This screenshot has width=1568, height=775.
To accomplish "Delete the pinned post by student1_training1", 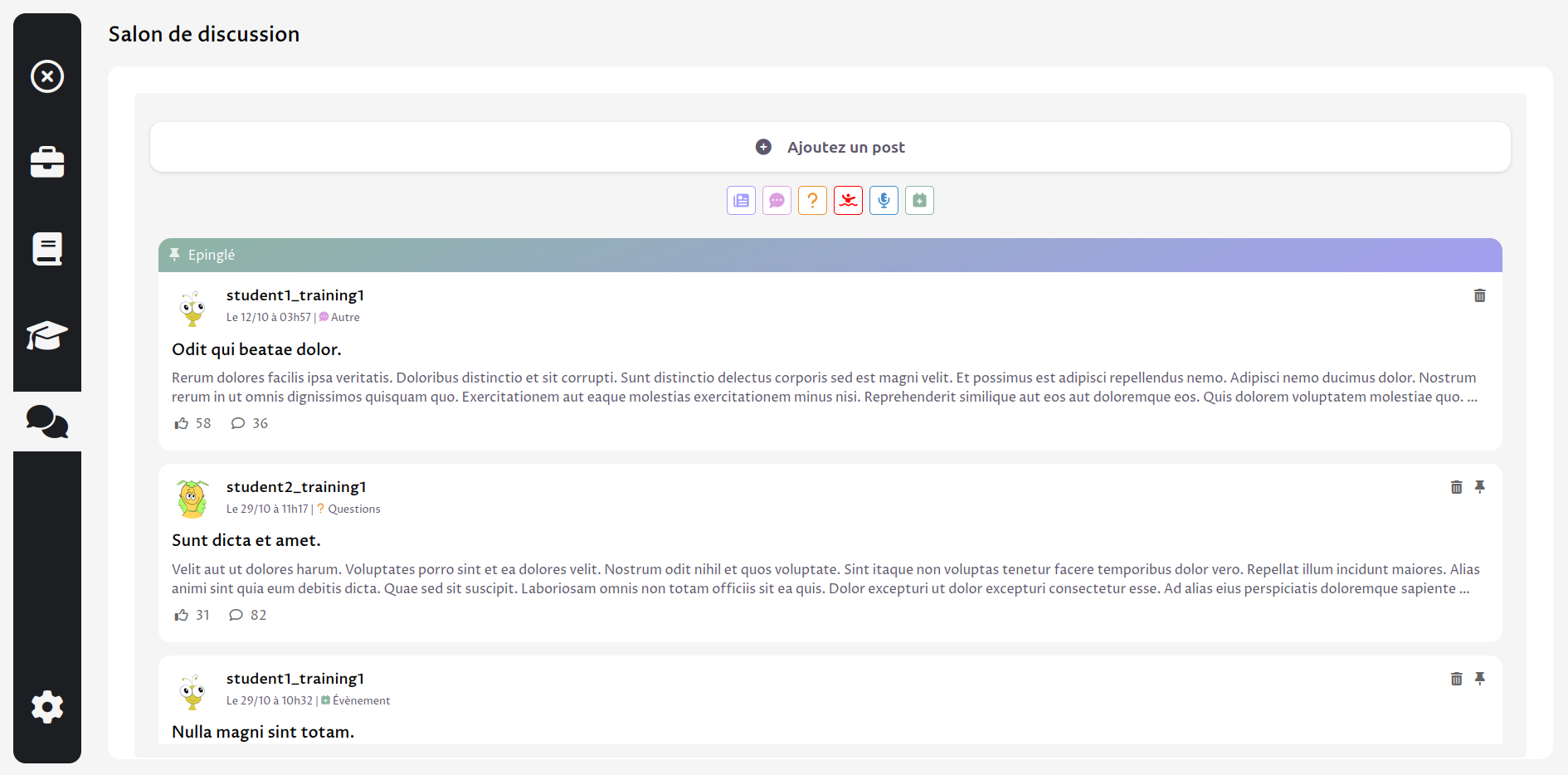I will (x=1480, y=295).
